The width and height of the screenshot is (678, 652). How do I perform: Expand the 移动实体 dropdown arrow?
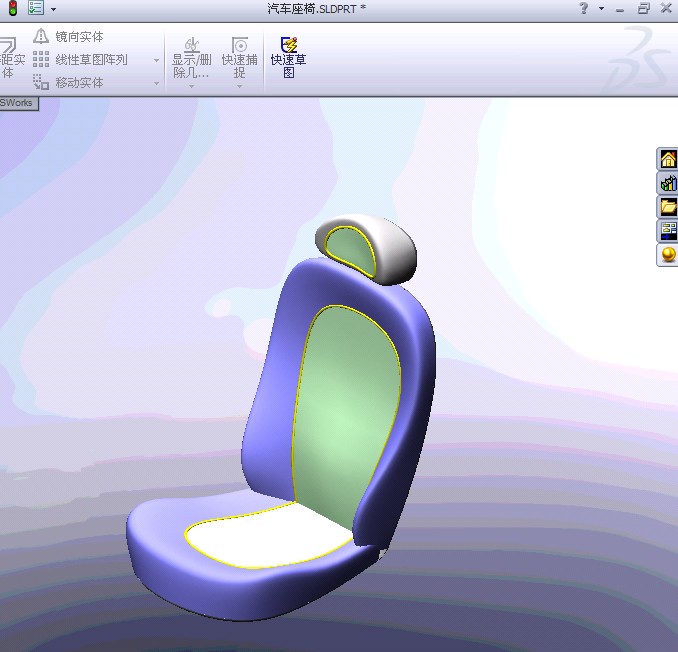coord(157,83)
